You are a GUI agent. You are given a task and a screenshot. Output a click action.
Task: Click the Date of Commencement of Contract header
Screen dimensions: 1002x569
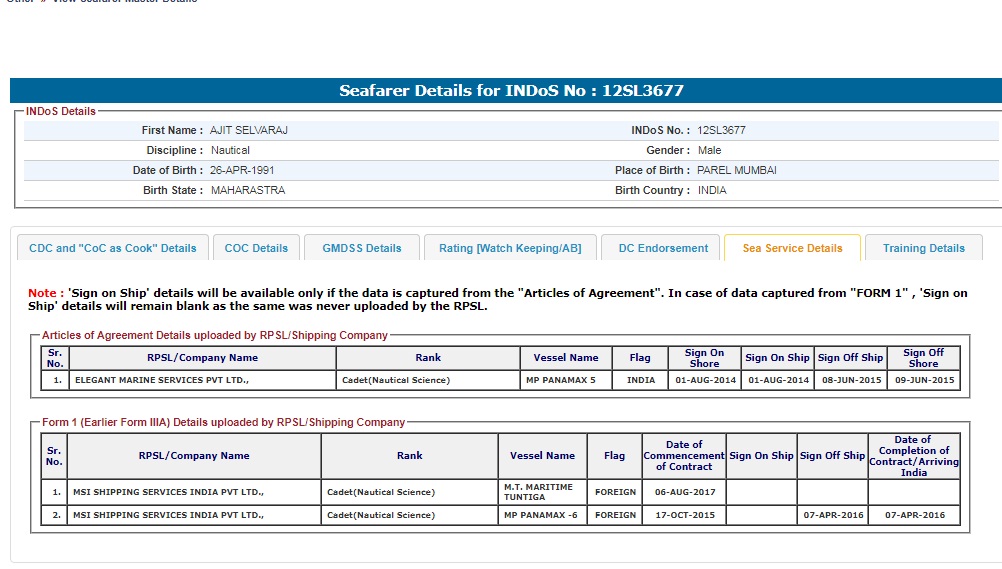[x=684, y=456]
